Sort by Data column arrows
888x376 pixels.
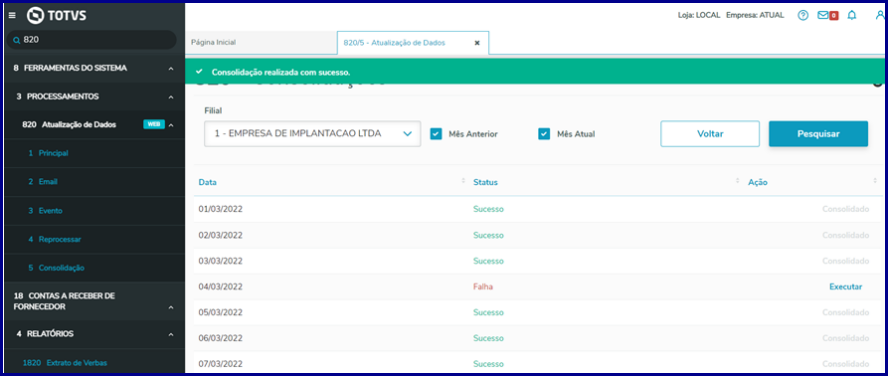463,181
